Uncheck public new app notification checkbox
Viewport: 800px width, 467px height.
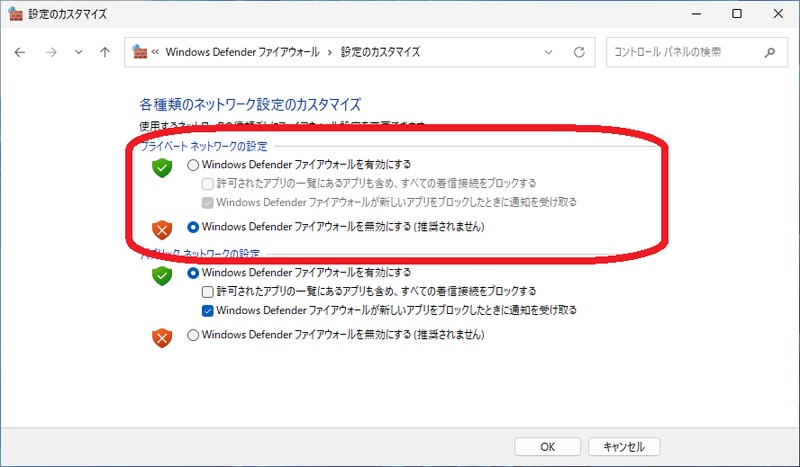[x=207, y=311]
